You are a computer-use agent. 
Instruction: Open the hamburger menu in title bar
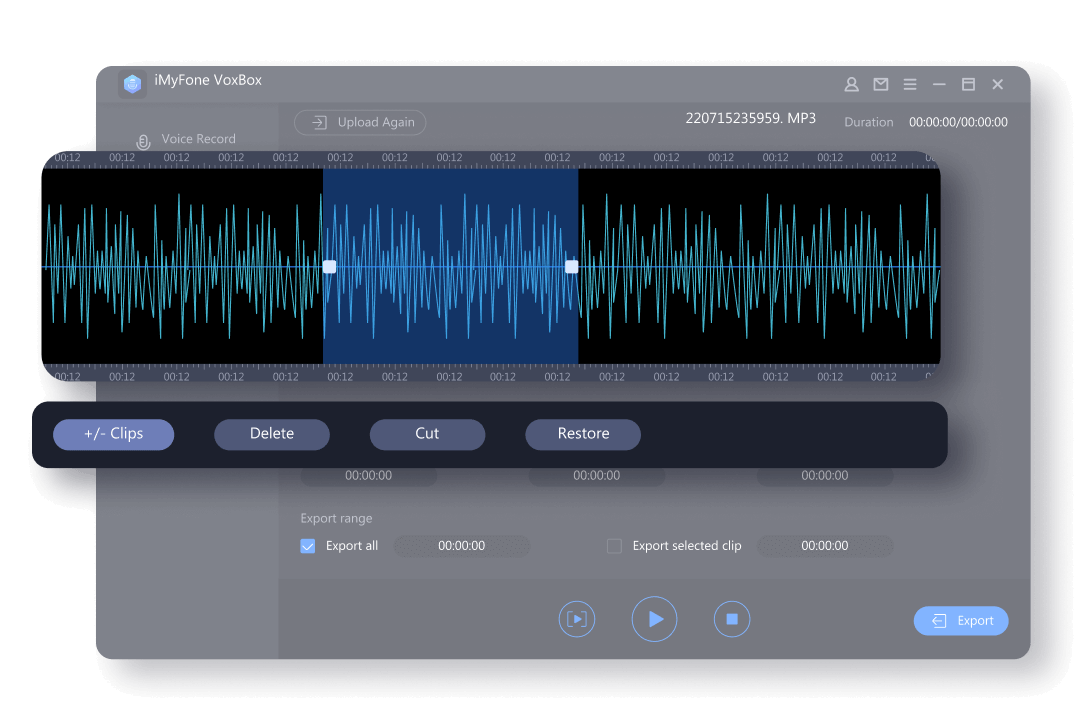click(x=910, y=85)
